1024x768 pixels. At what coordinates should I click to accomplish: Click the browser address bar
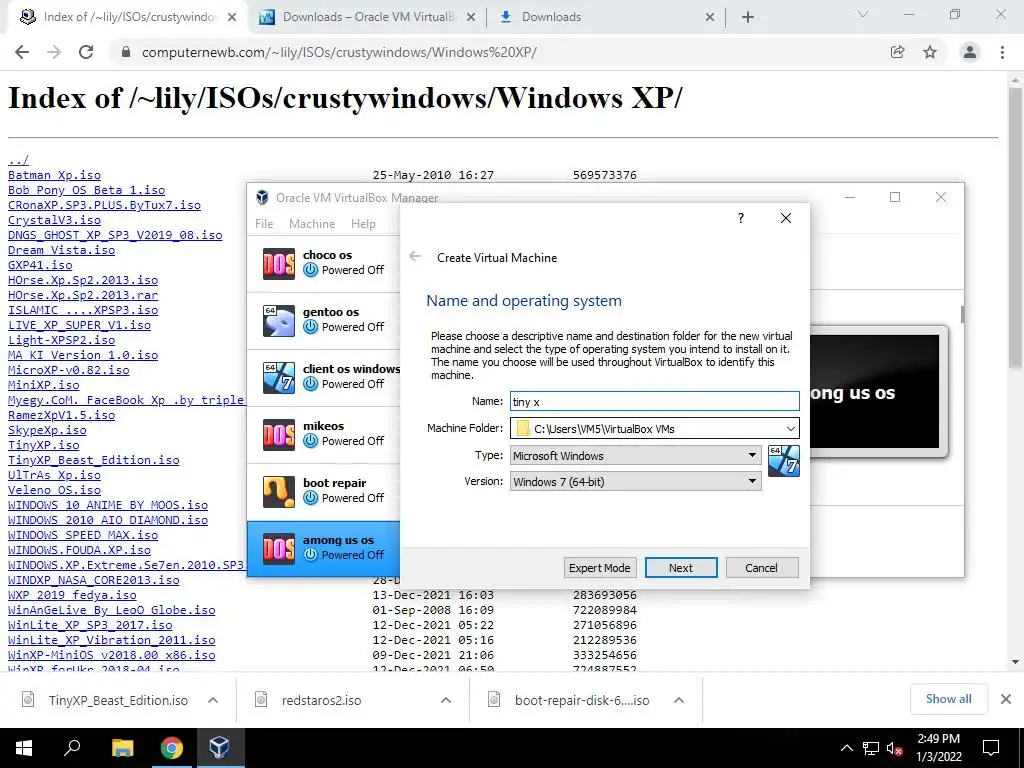[496, 52]
